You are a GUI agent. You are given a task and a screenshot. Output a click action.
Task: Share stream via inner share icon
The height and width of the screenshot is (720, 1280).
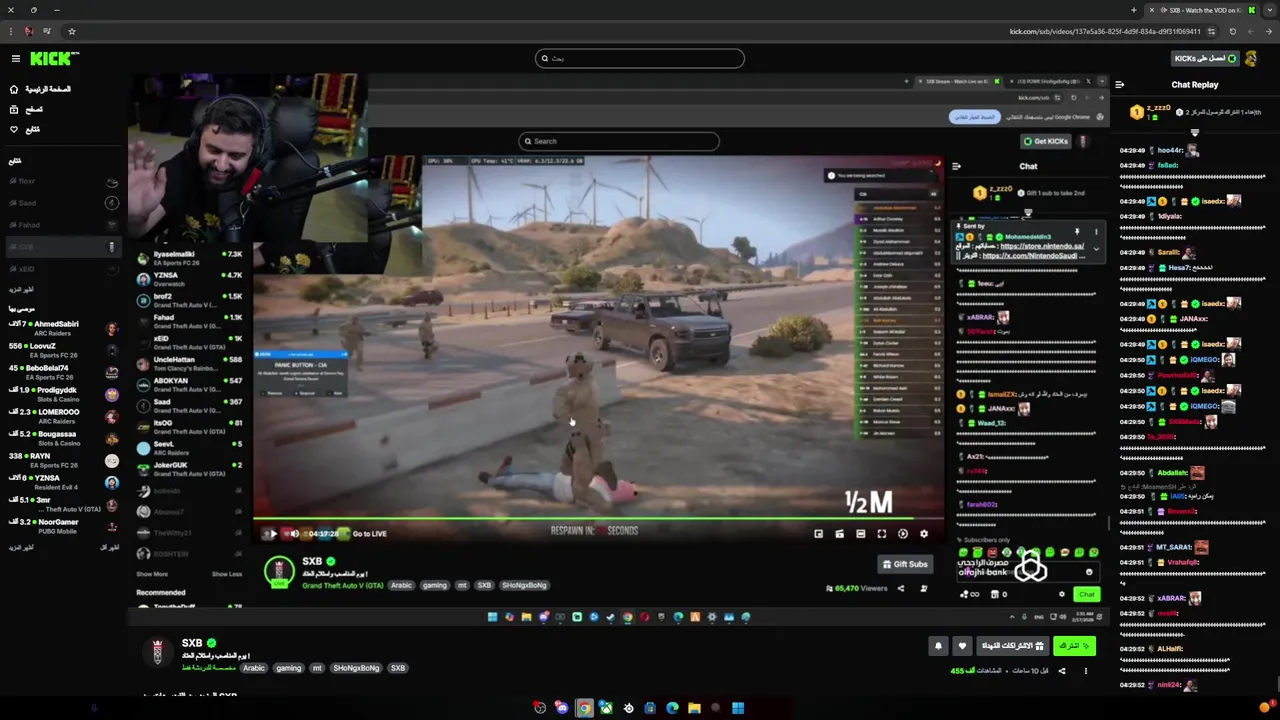(x=900, y=588)
